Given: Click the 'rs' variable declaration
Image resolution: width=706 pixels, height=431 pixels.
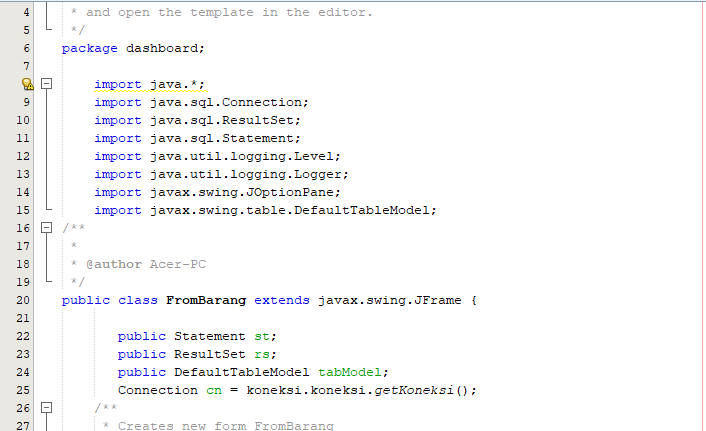Looking at the screenshot, I should pos(262,354).
